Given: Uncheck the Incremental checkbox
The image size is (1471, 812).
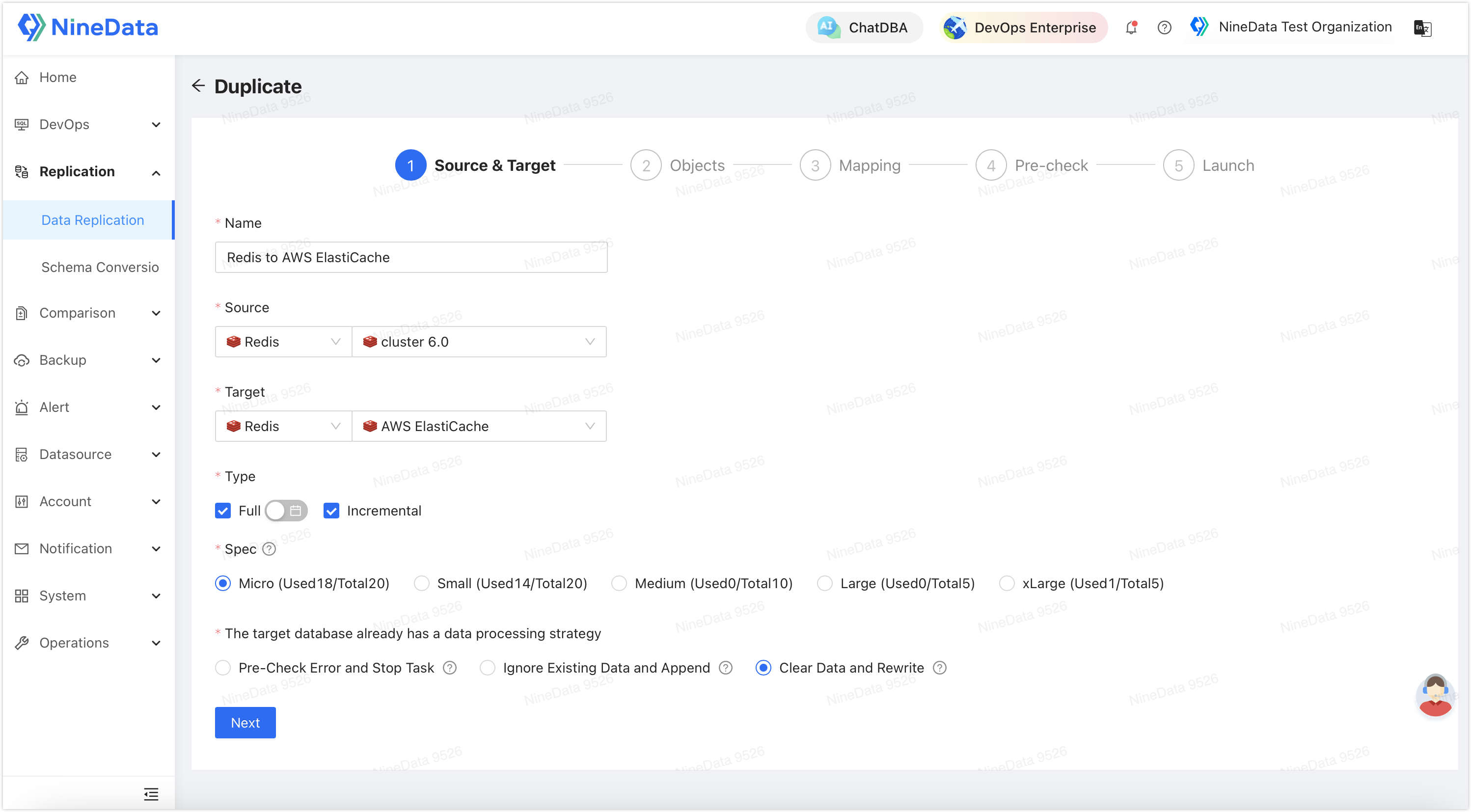Looking at the screenshot, I should point(331,511).
